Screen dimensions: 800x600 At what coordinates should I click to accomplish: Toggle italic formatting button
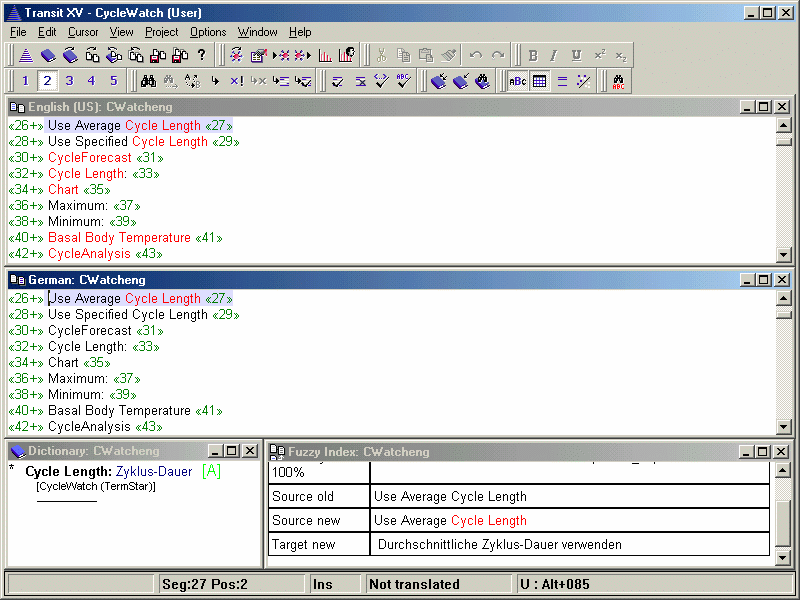tap(555, 55)
